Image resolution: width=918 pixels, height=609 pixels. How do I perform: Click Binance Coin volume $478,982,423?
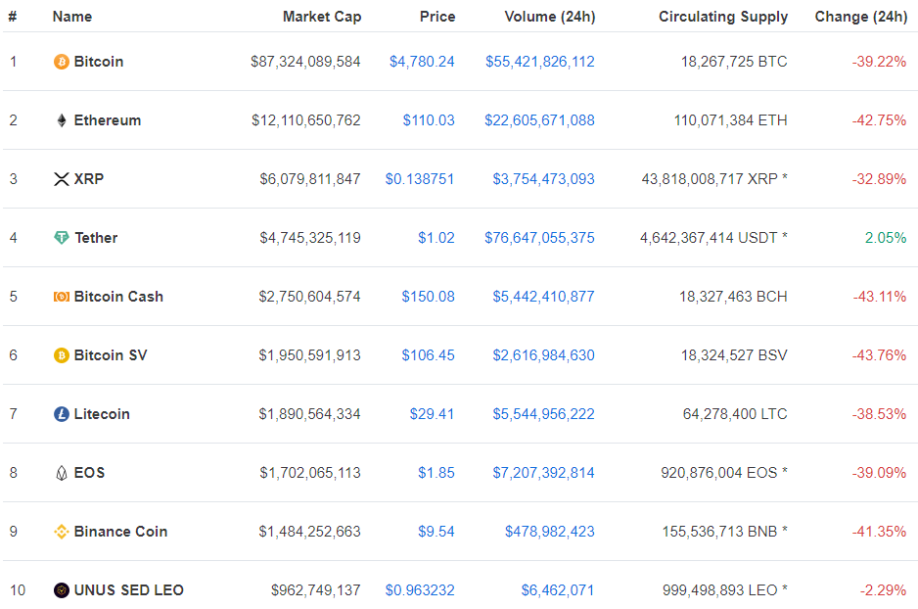point(550,531)
